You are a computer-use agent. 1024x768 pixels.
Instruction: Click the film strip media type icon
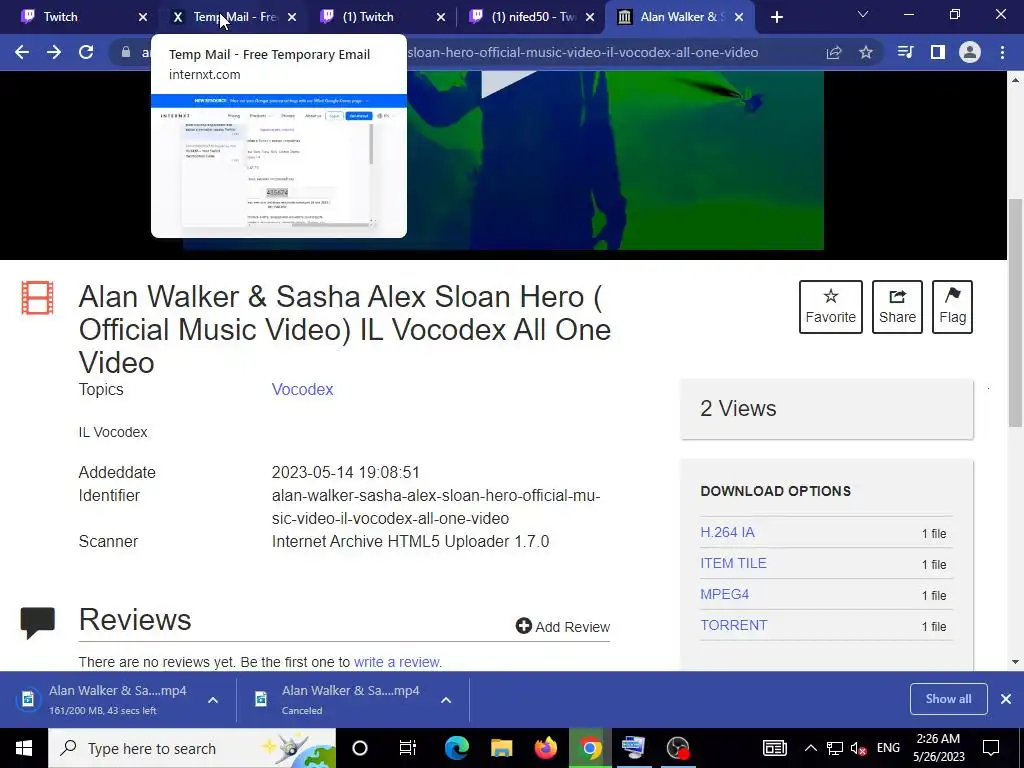pyautogui.click(x=37, y=298)
